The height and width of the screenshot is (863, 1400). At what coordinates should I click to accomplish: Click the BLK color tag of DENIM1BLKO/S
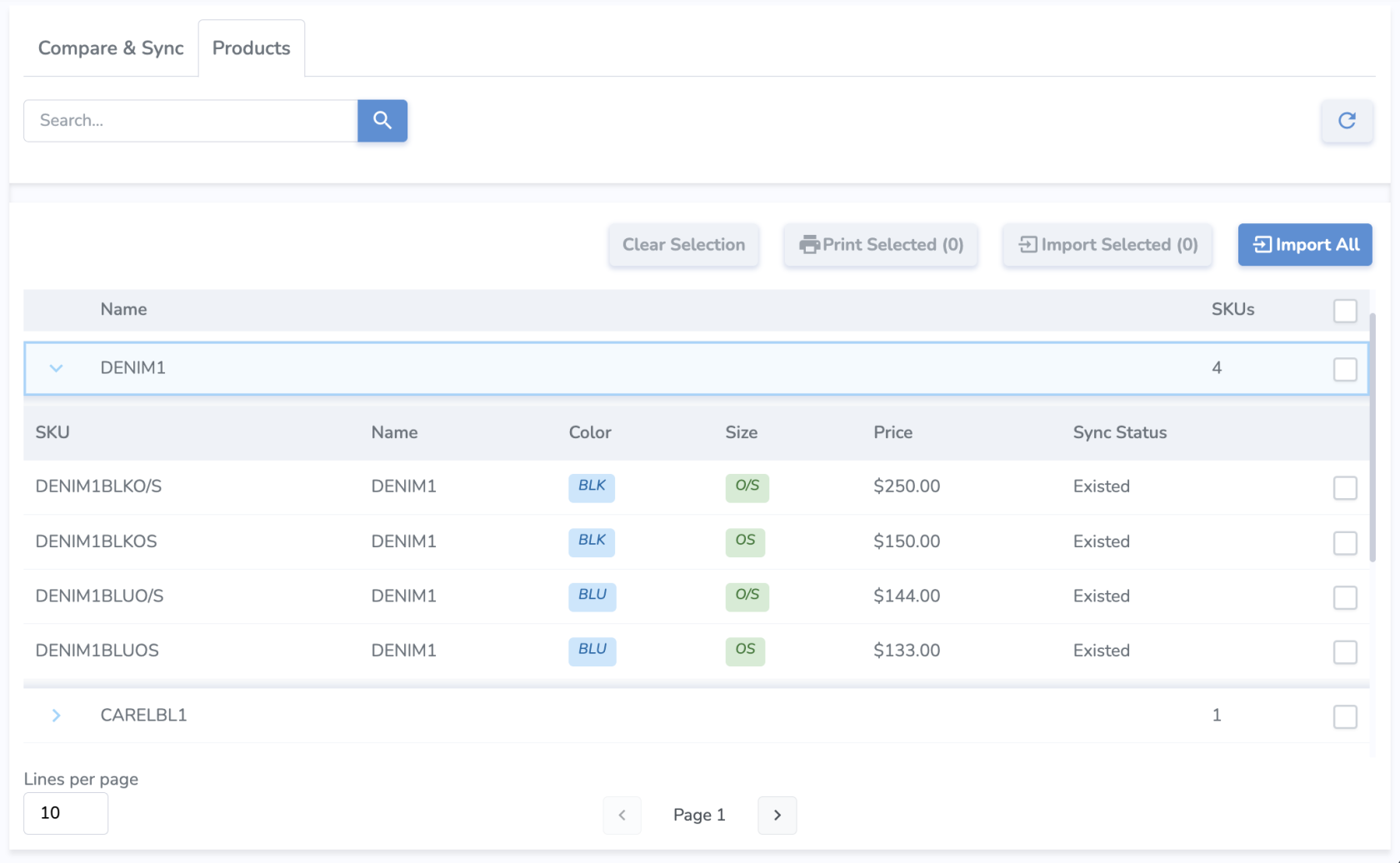pyautogui.click(x=592, y=486)
